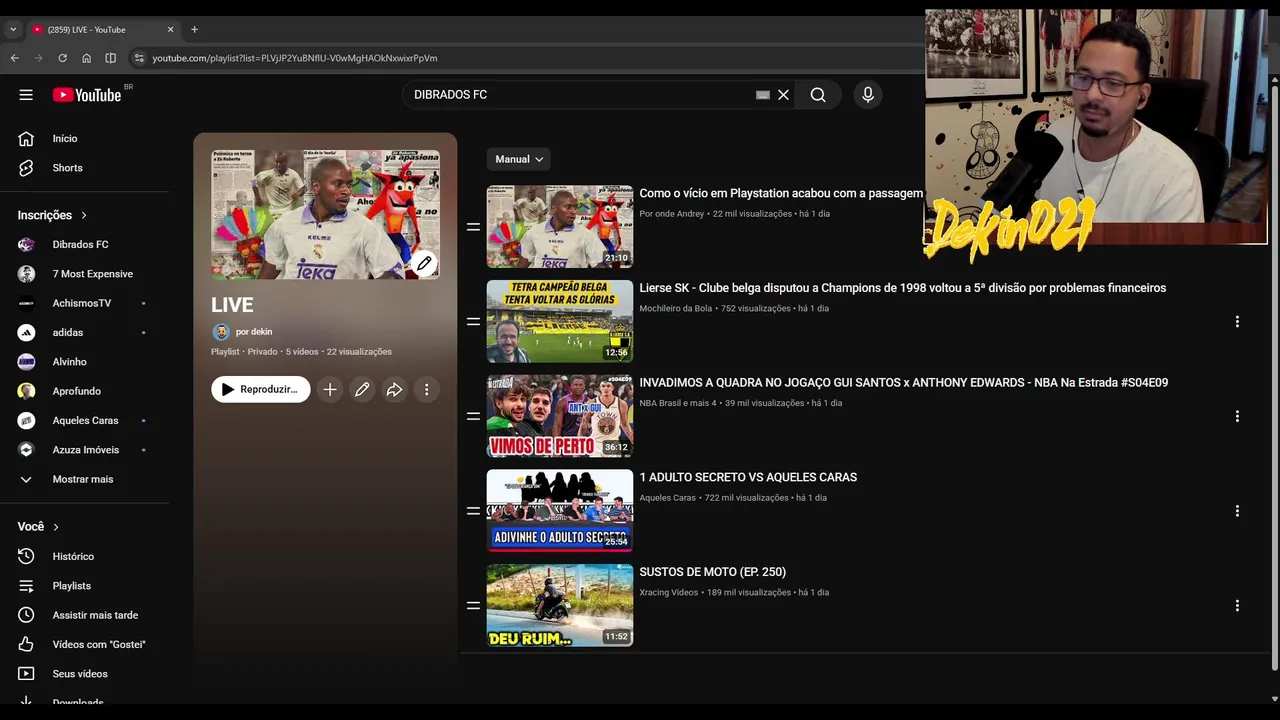Open options menu for Adulto Secreto video
Viewport: 1280px width, 720px height.
[1237, 511]
